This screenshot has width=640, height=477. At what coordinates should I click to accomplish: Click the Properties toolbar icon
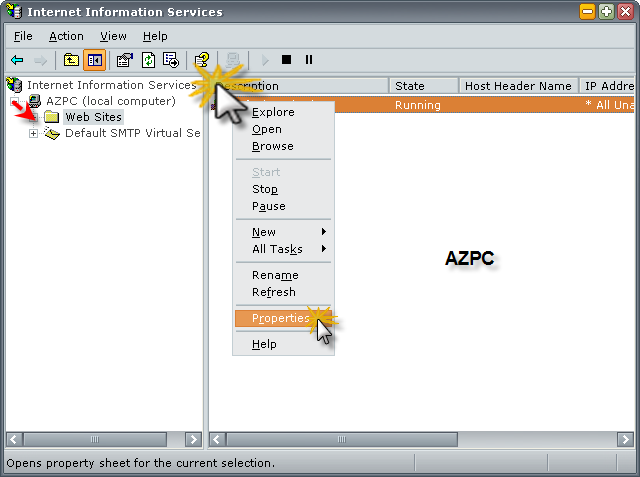[x=125, y=60]
